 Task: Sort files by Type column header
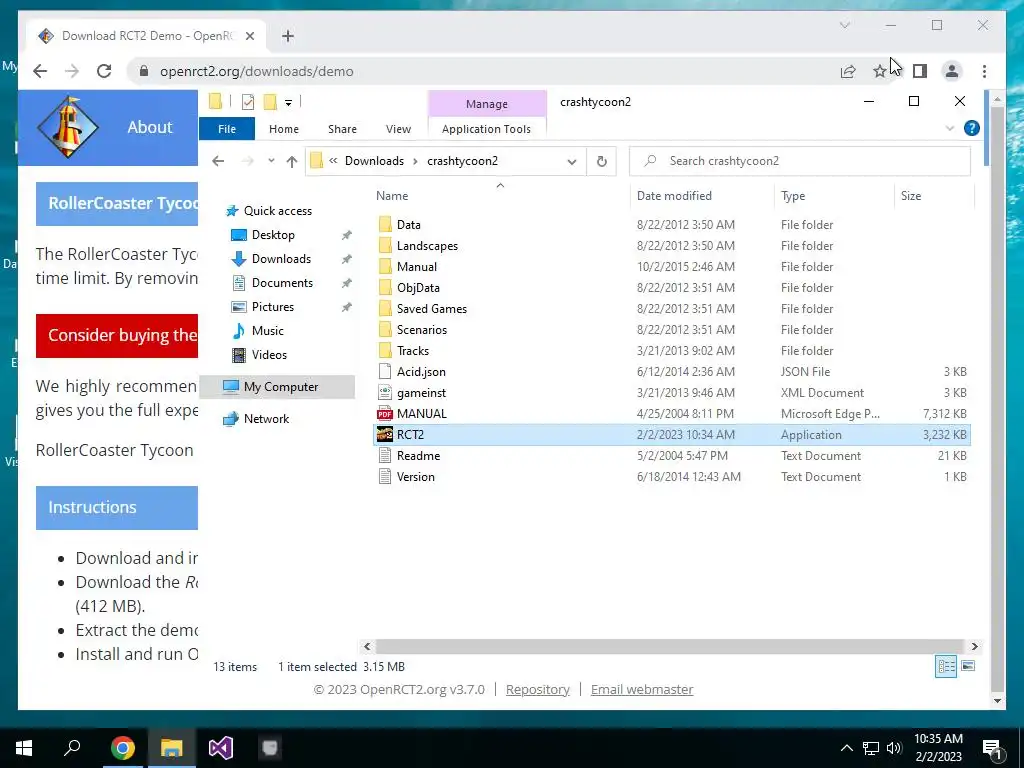click(x=793, y=196)
